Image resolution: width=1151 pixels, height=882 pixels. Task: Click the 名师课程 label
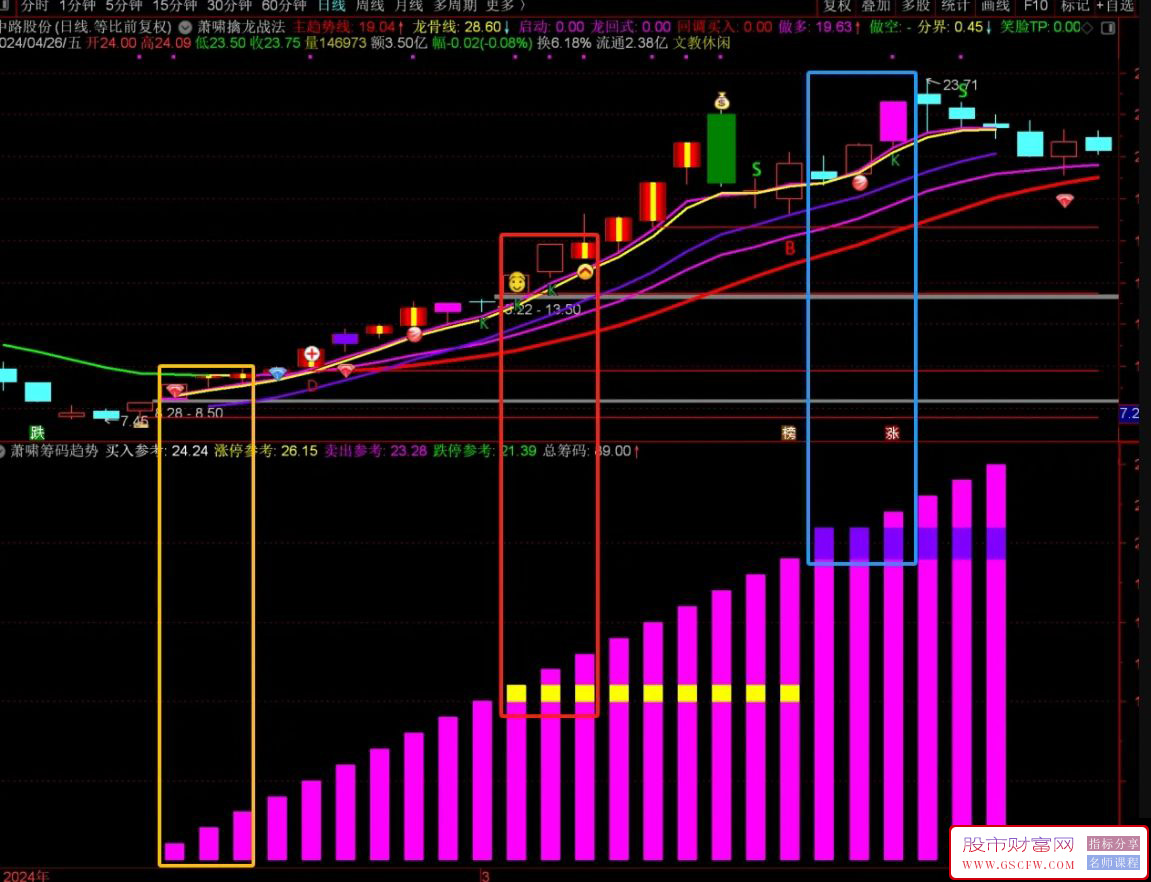(x=1113, y=861)
